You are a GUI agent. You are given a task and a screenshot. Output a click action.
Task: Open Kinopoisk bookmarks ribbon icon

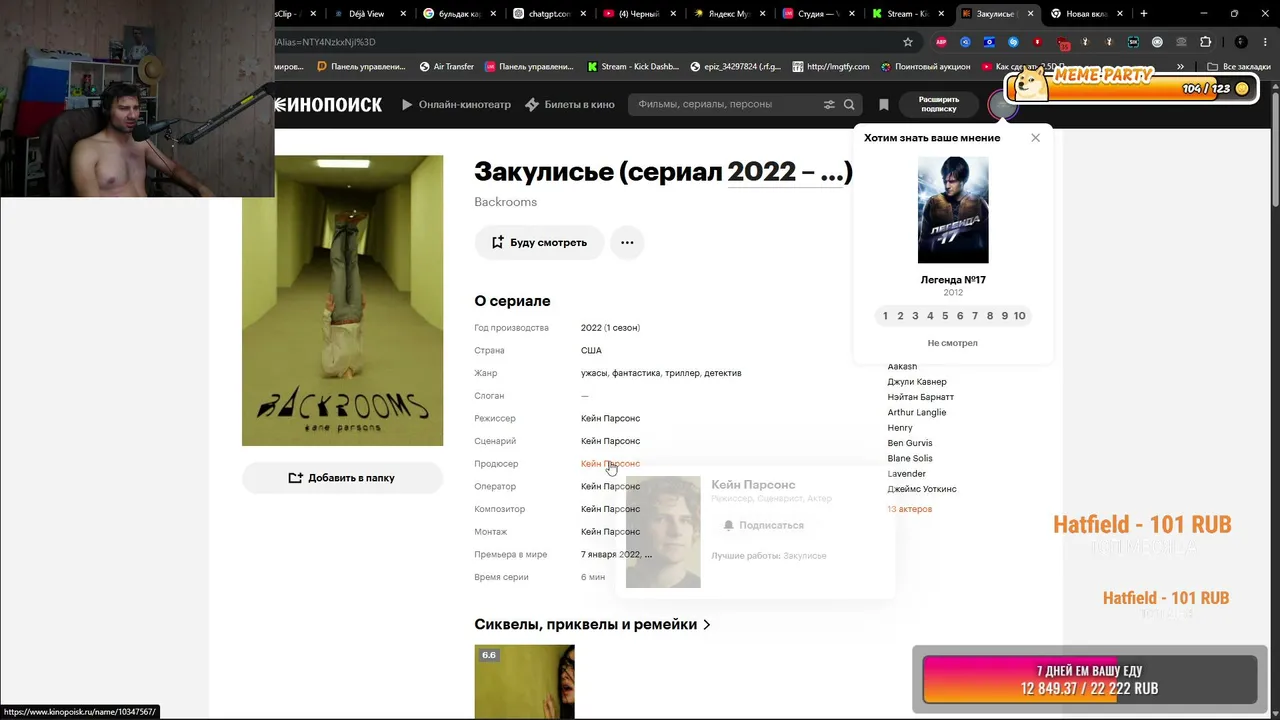884,104
